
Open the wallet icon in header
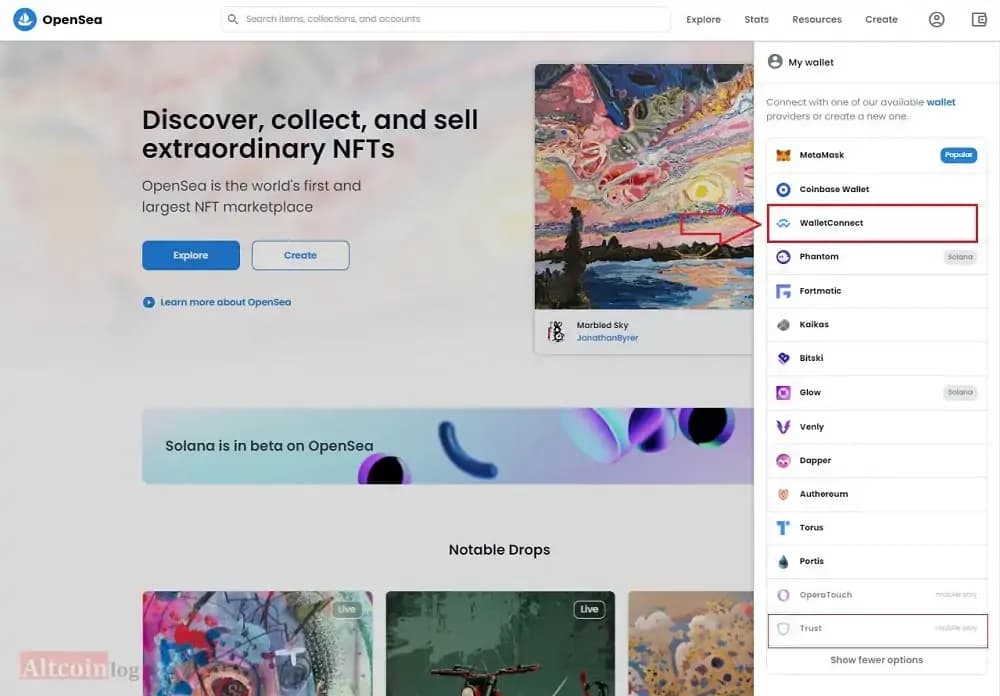pos(979,19)
